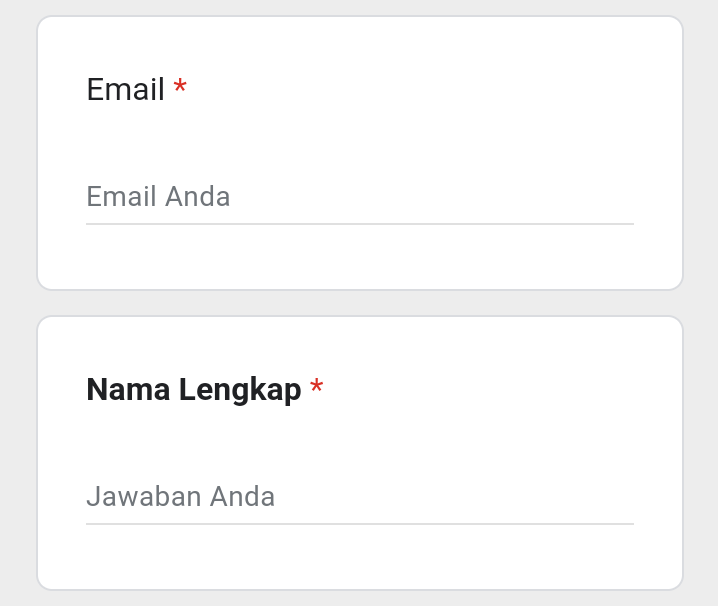Click the gray gap between the two cards
The width and height of the screenshot is (718, 606).
359,303
